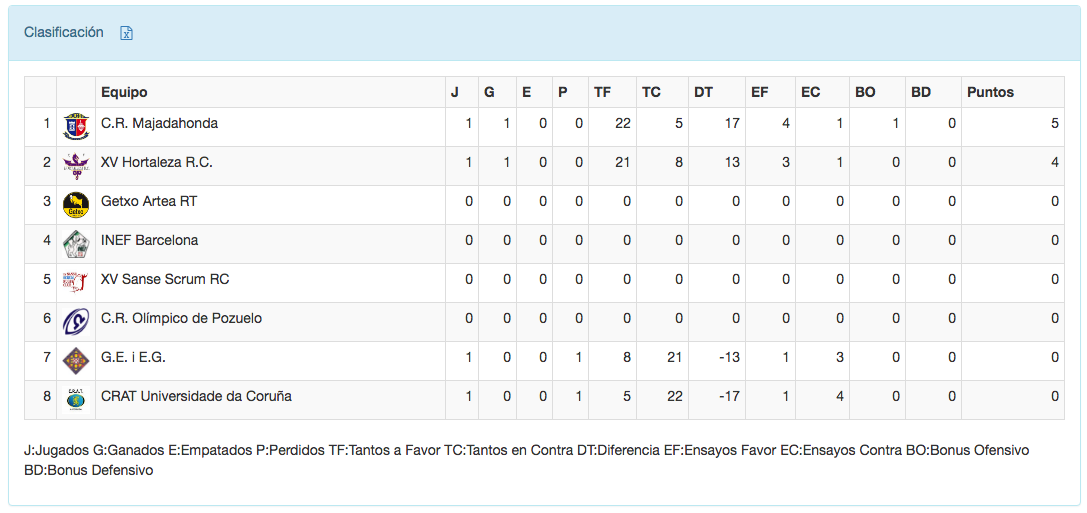
Task: Click the C.R. Majadahonda team crest
Action: pyautogui.click(x=75, y=126)
